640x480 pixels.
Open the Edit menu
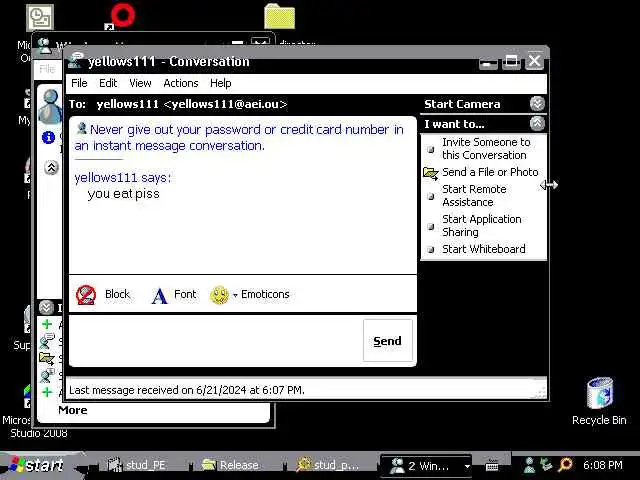click(x=108, y=83)
